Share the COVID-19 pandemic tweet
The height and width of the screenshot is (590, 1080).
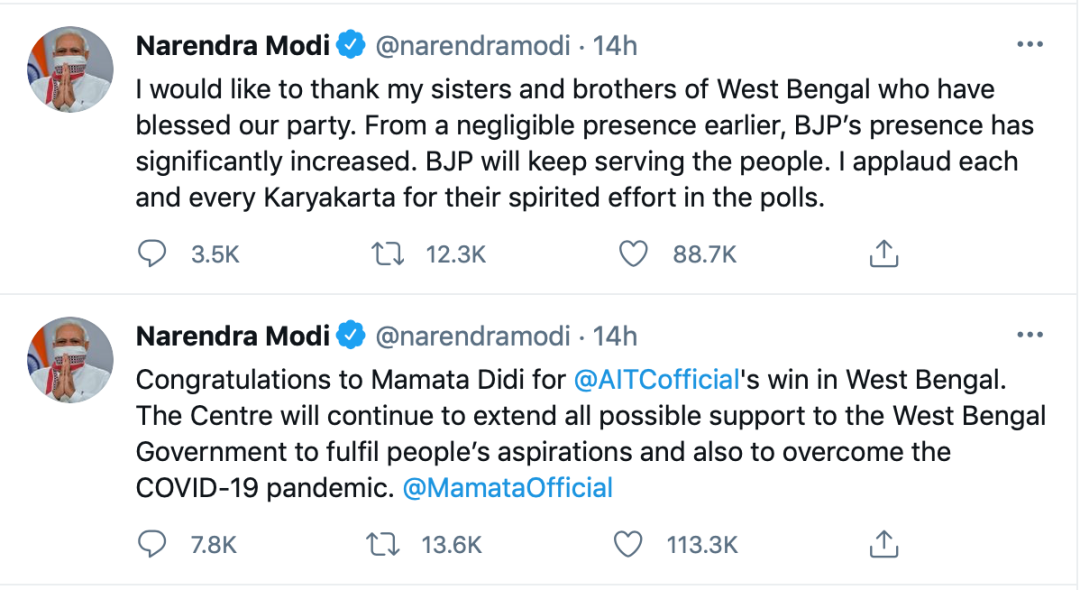pyautogui.click(x=881, y=545)
